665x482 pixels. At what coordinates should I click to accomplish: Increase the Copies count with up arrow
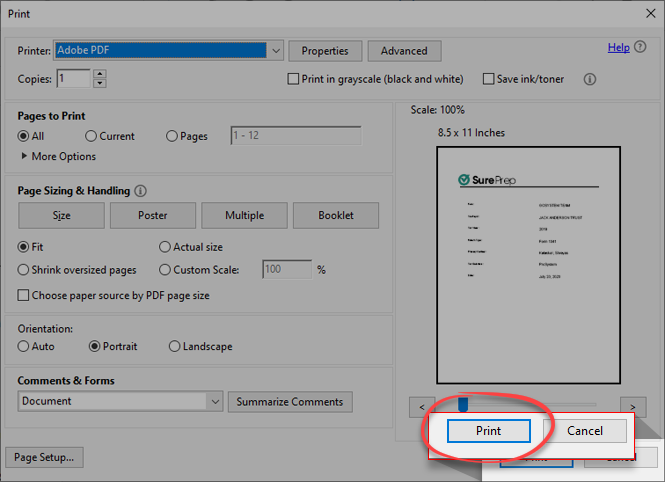[99, 74]
